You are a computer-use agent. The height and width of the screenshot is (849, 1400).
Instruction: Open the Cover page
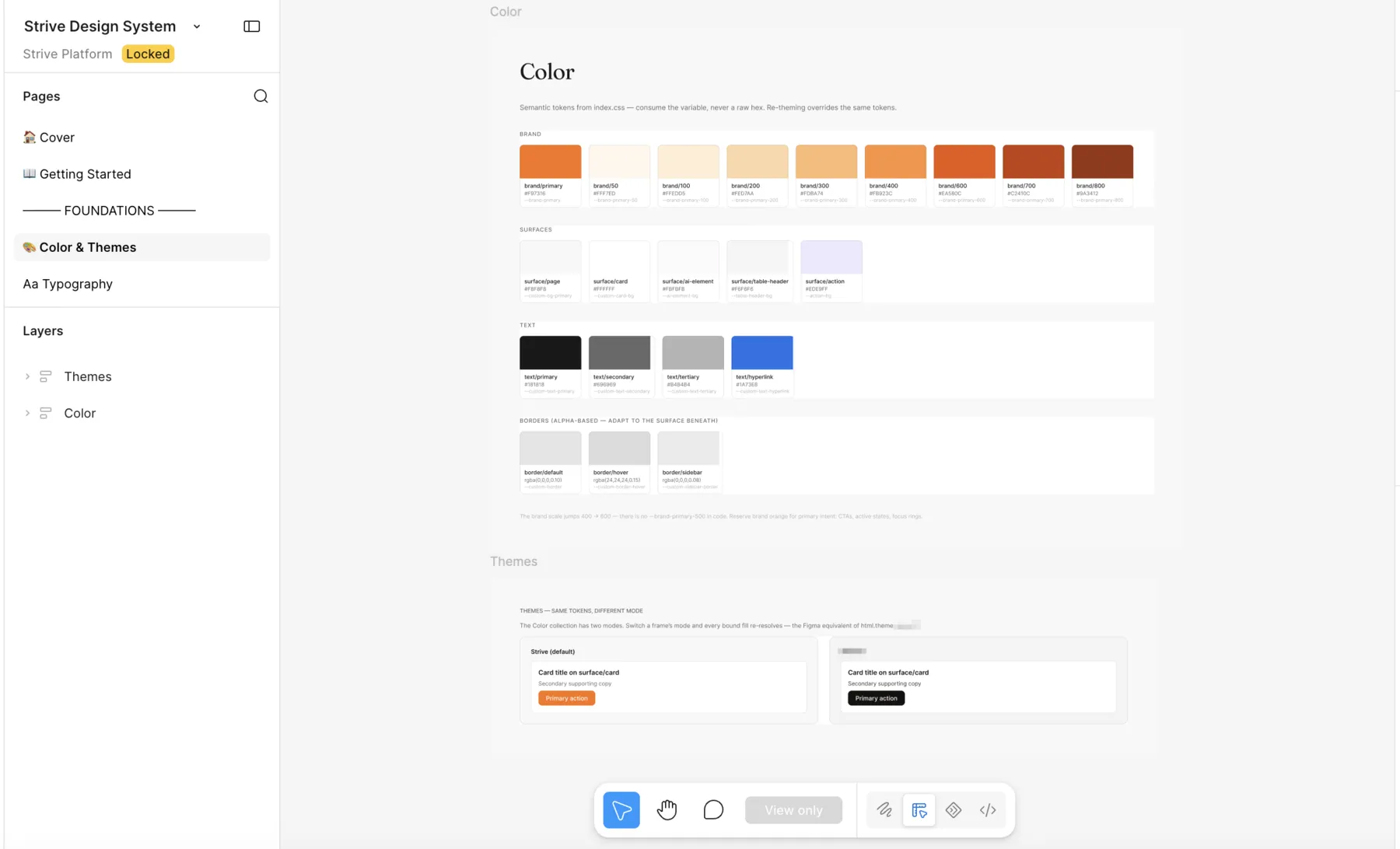click(x=142, y=137)
